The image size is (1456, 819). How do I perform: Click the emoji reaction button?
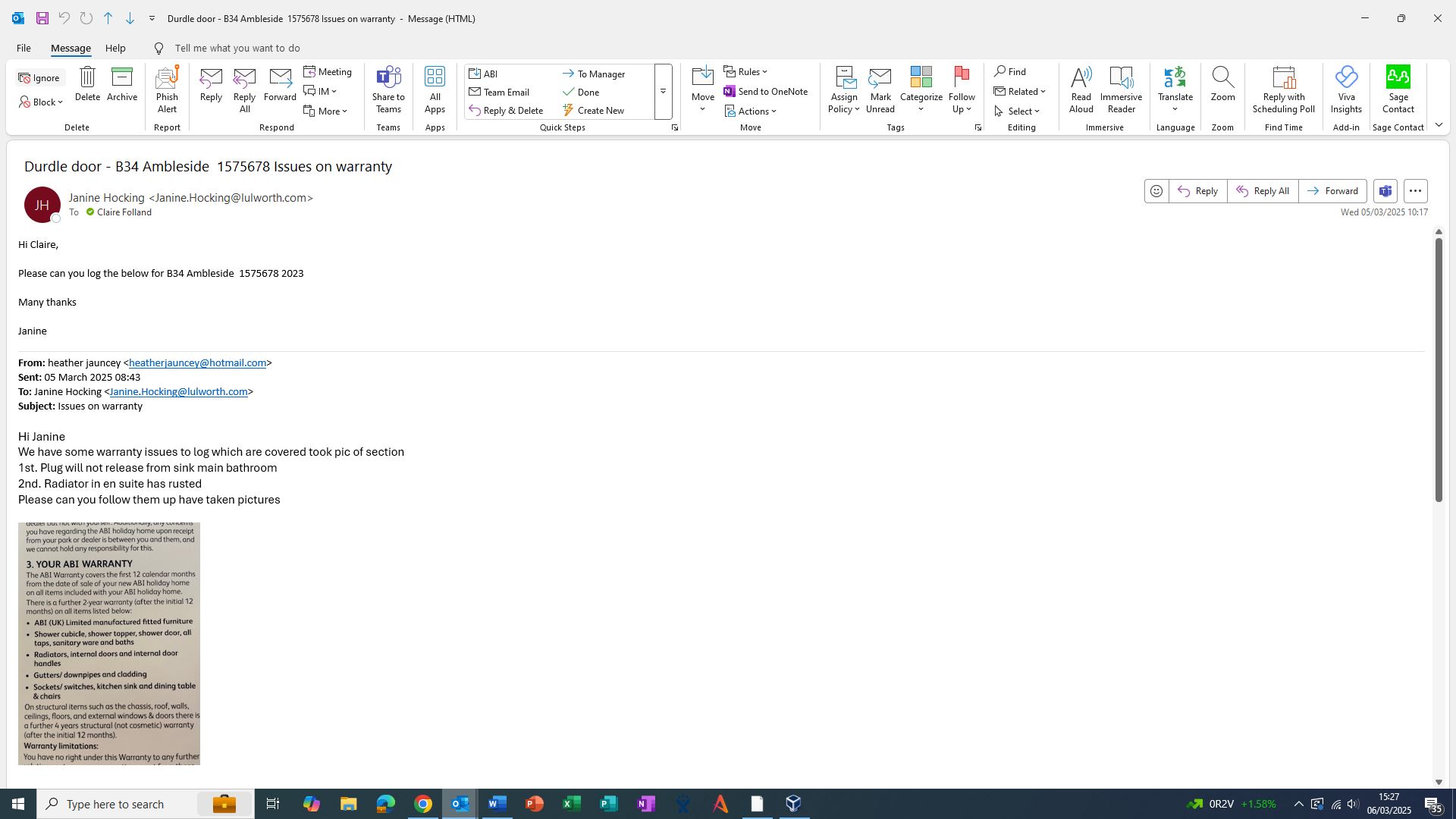click(1156, 191)
